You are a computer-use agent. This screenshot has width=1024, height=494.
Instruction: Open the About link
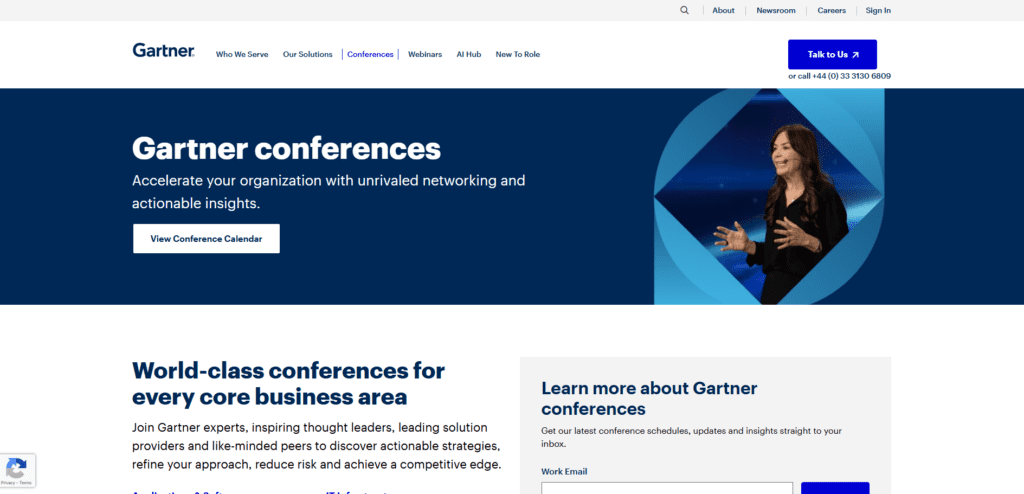(x=723, y=10)
